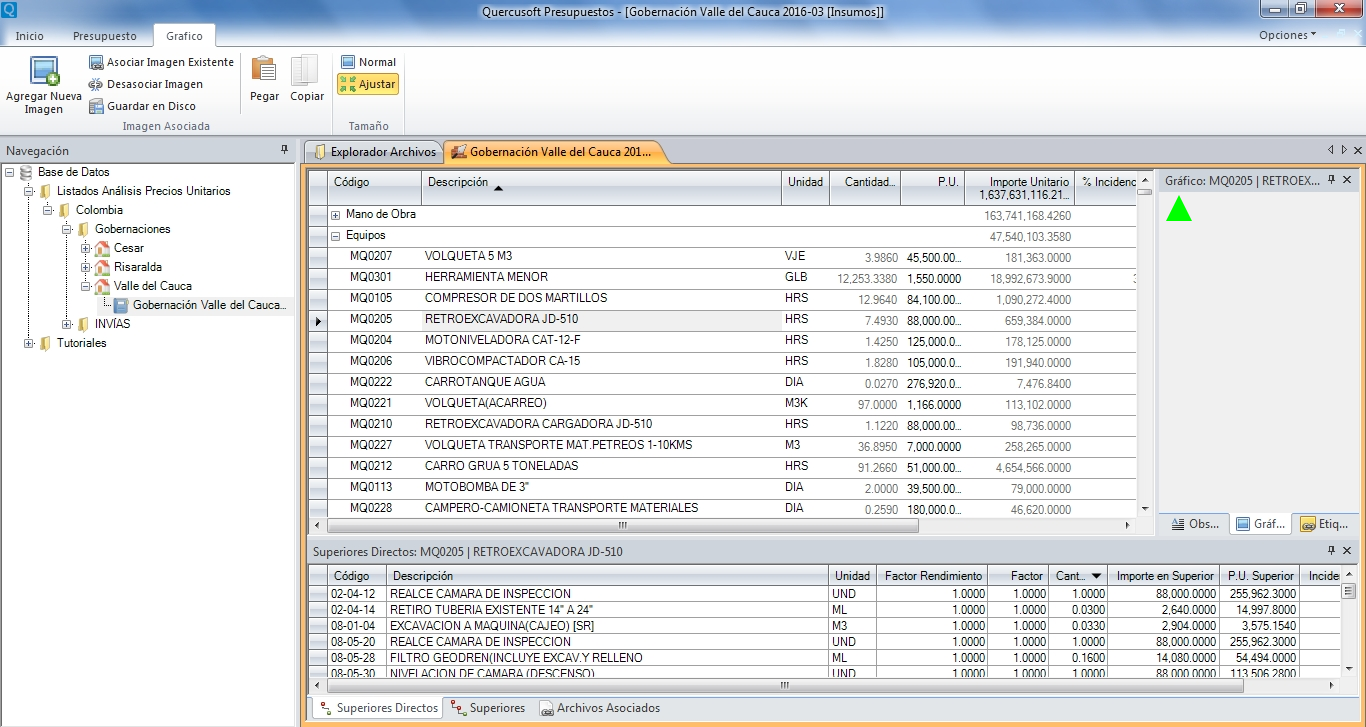1366x727 pixels.
Task: Click Asociar Imagen Existente
Action: tap(161, 62)
